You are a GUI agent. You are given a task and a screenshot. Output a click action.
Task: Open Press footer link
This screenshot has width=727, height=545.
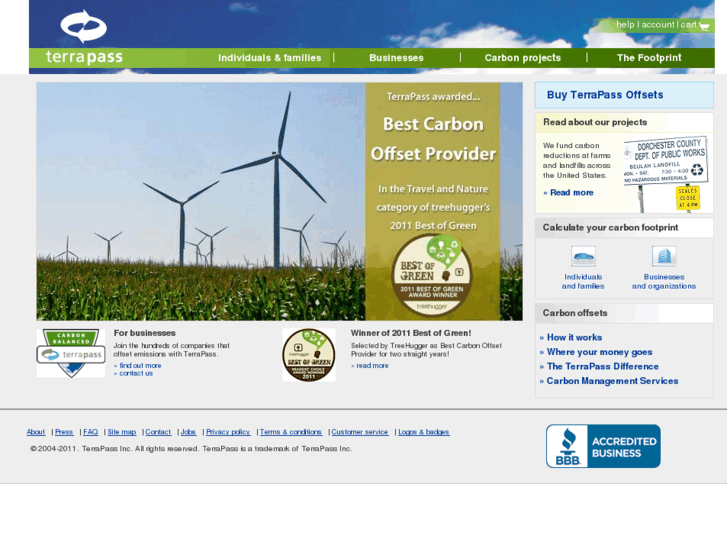64,432
